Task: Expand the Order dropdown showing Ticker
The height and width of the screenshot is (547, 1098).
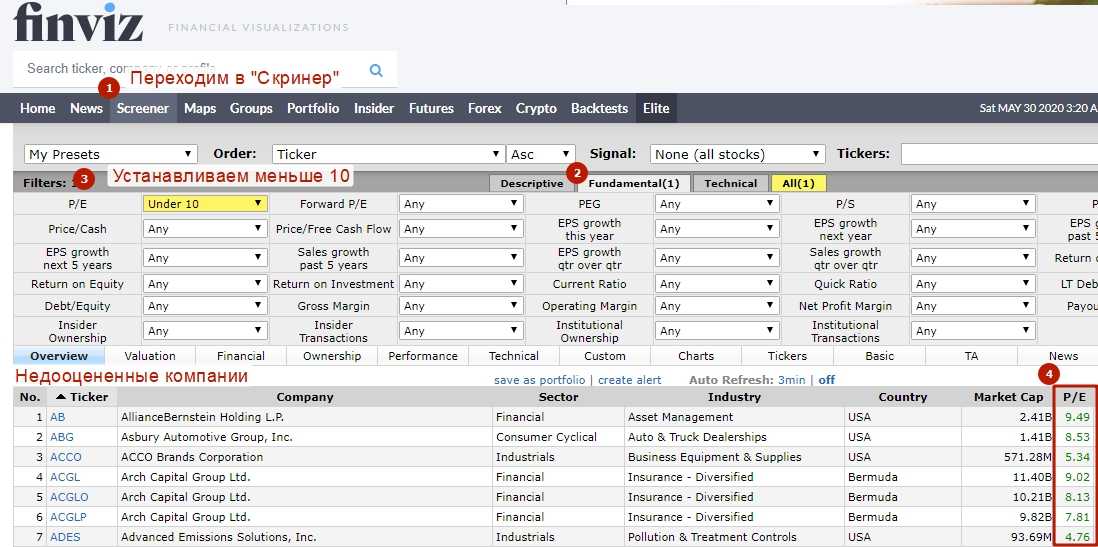Action: tap(387, 154)
